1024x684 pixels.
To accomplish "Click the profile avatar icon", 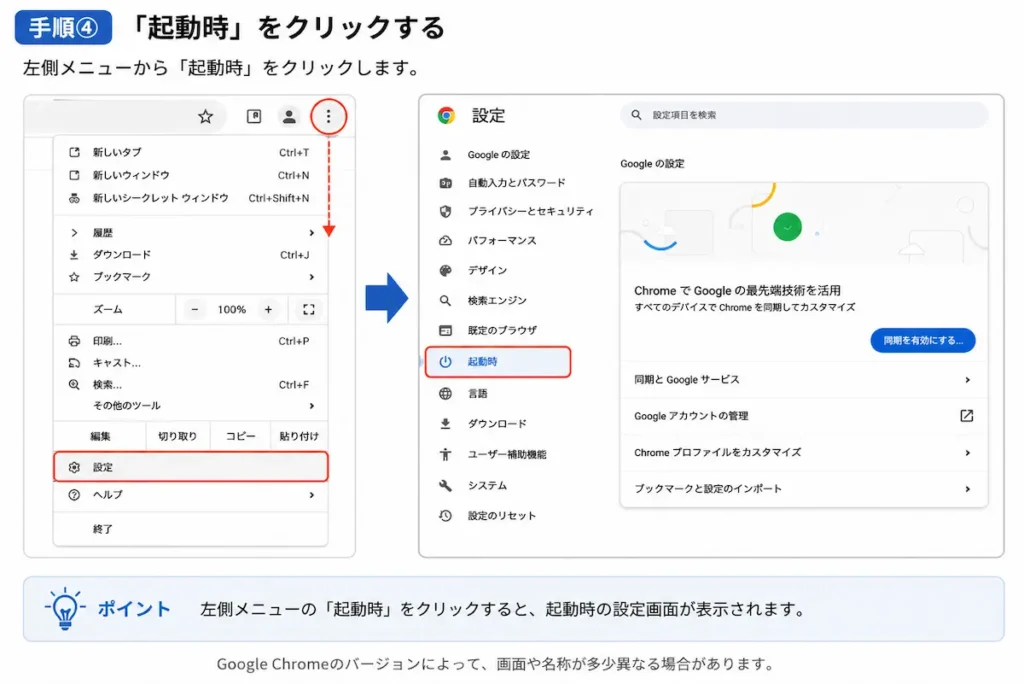I will pyautogui.click(x=289, y=116).
